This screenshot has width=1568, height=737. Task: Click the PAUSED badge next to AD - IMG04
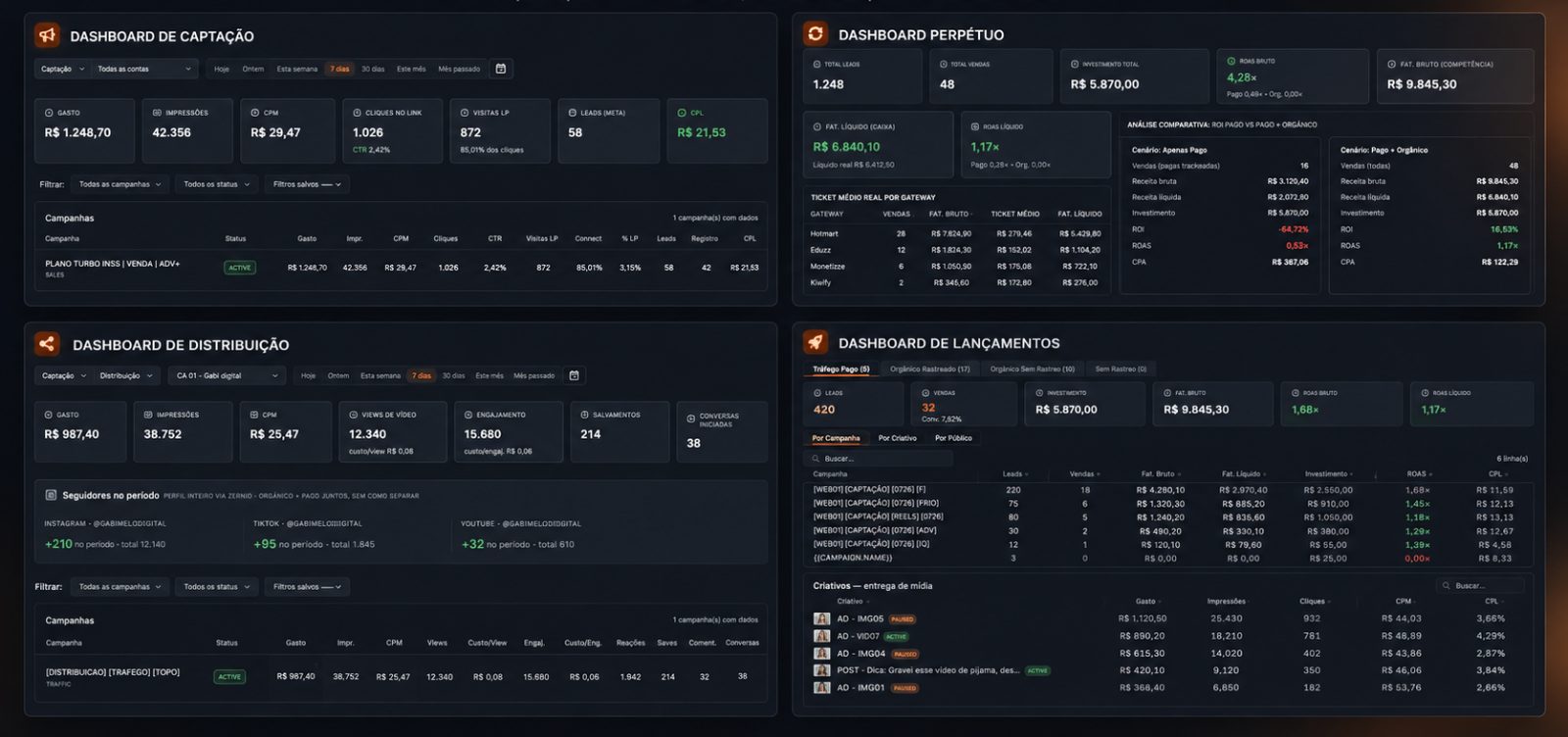[x=905, y=654]
